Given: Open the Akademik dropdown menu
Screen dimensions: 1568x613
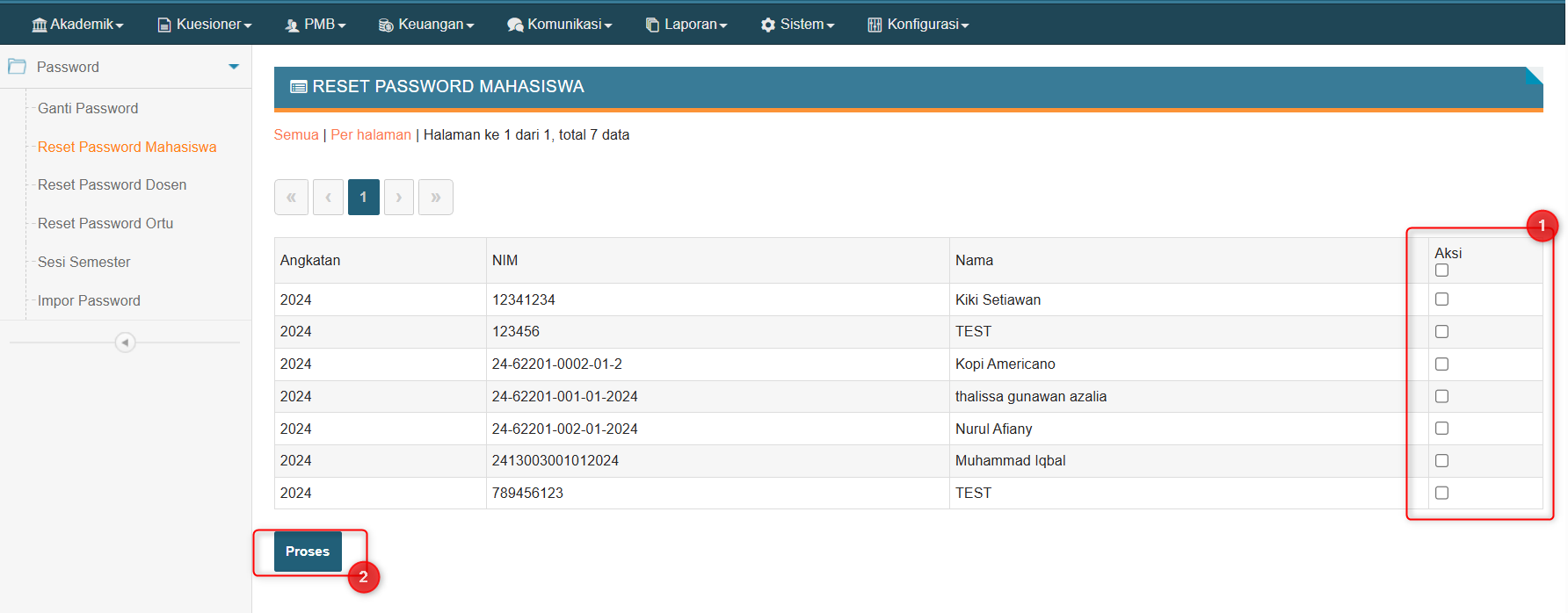Looking at the screenshot, I should [77, 25].
